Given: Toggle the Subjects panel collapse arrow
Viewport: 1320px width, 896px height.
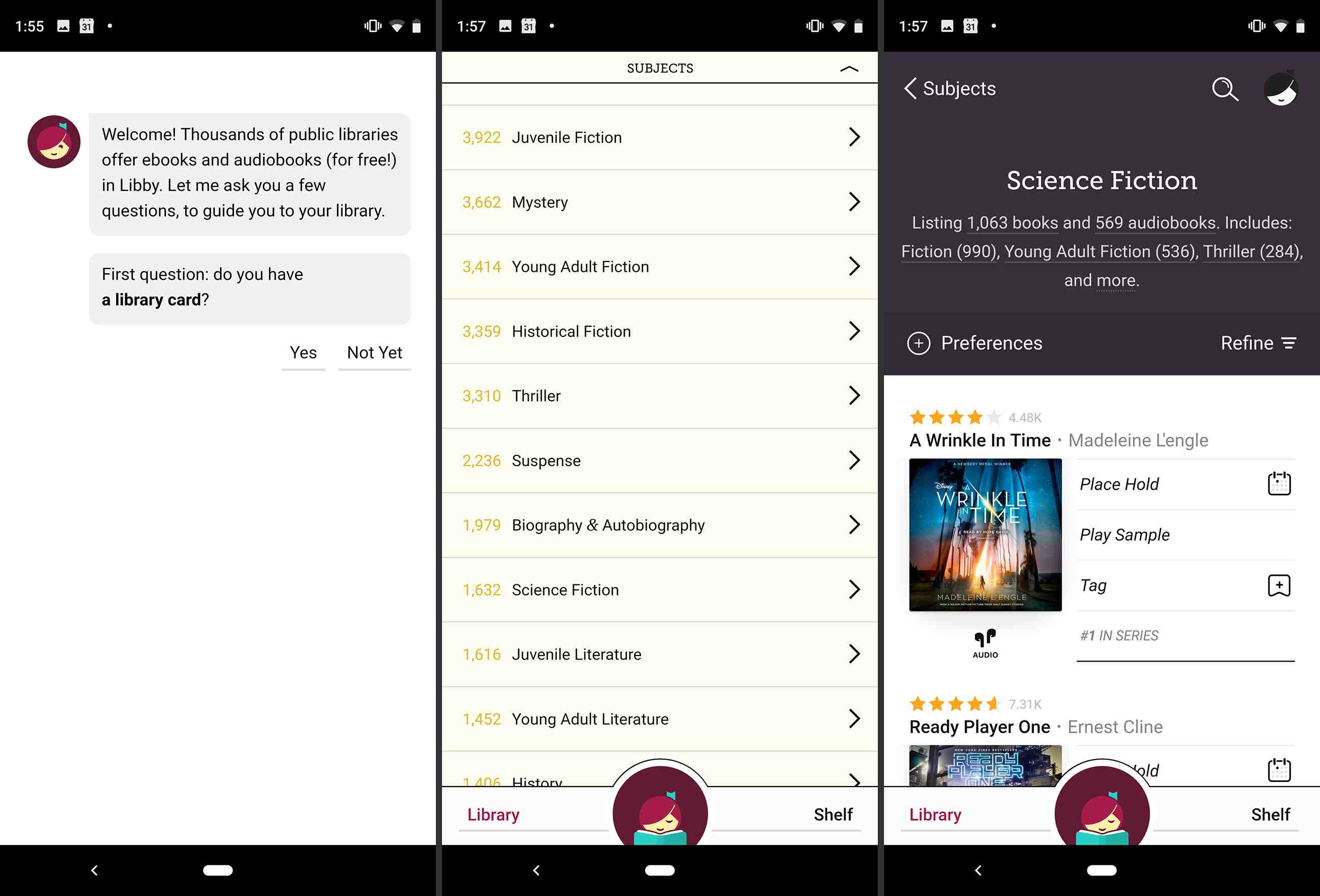Looking at the screenshot, I should [x=850, y=67].
